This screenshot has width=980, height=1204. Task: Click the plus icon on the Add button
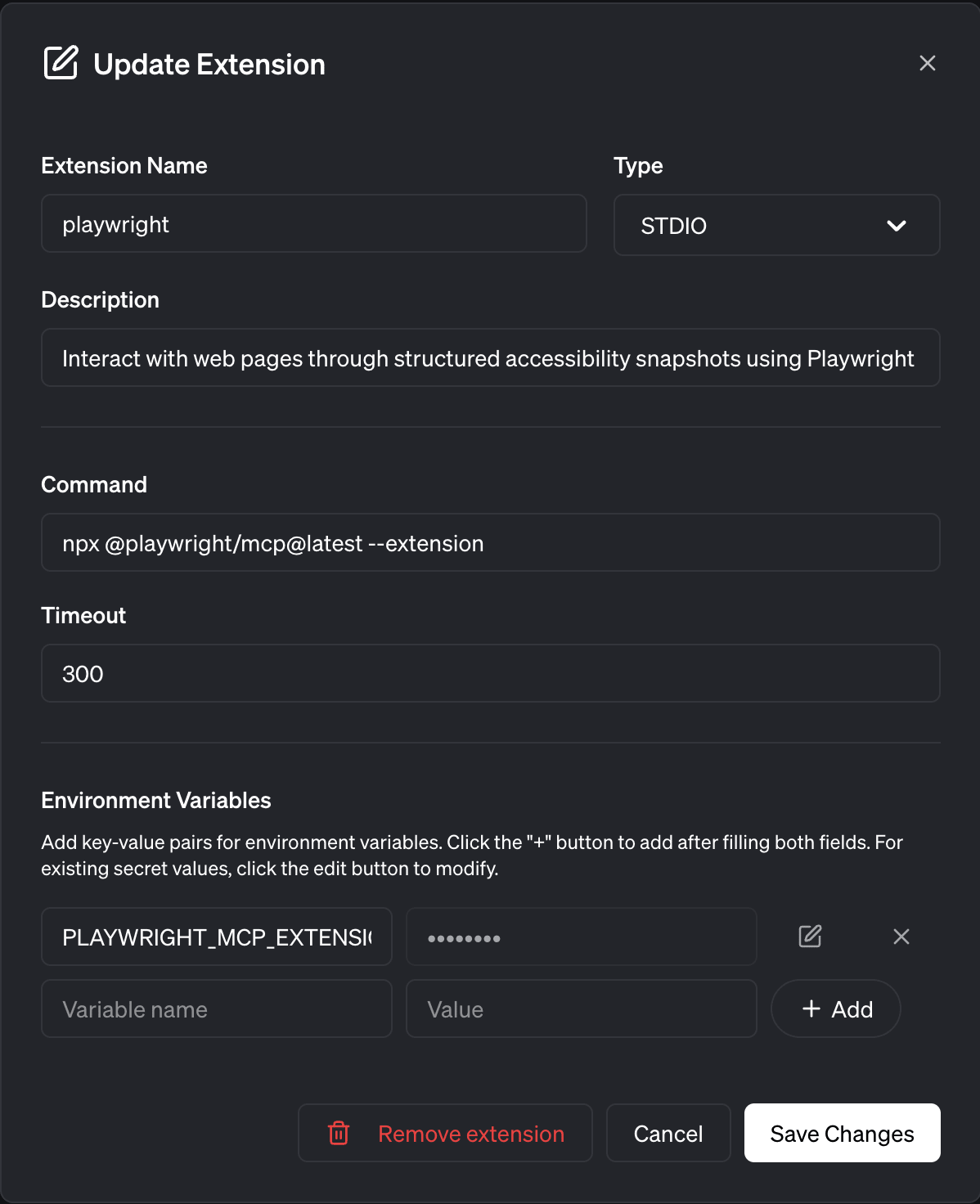coord(811,1009)
